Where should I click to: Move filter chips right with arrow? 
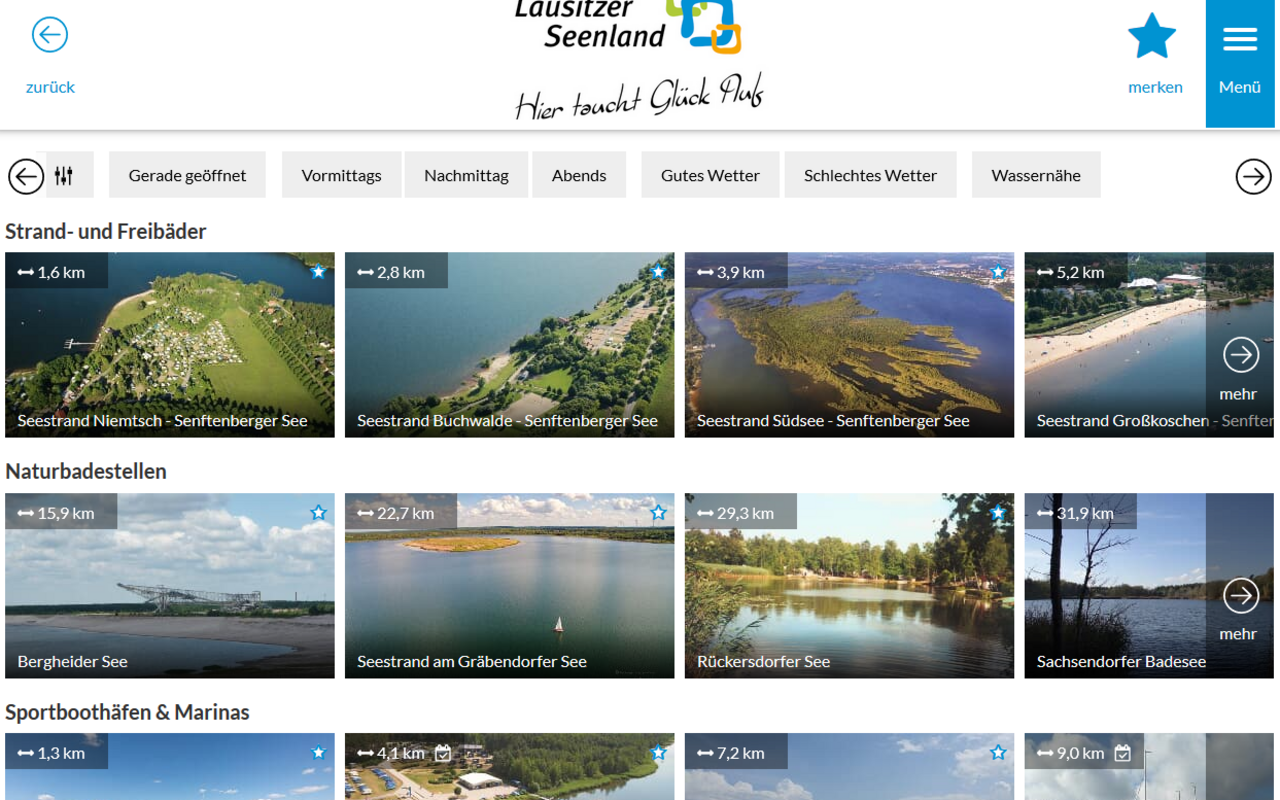(x=1253, y=176)
